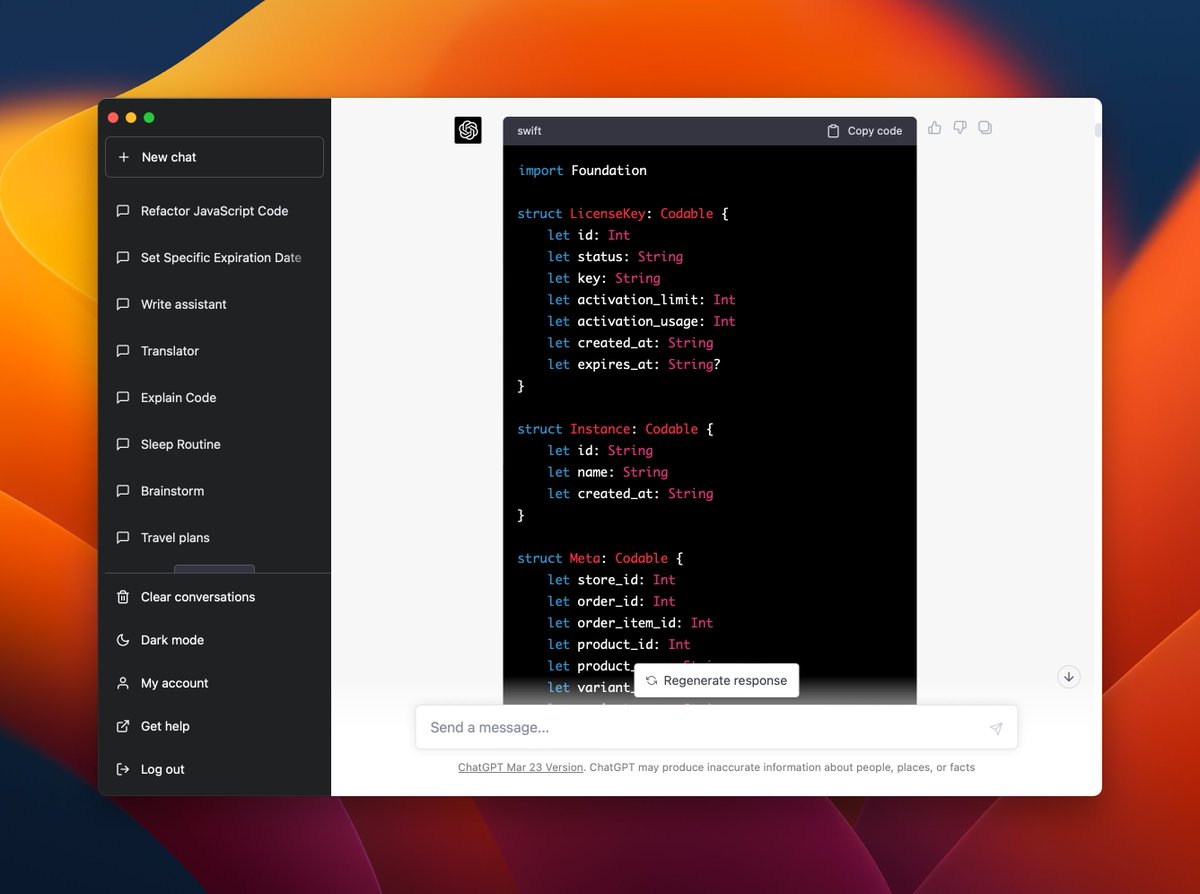Click the ChatGPT avatar logo
Screen dimensions: 1200x894
click(x=468, y=130)
